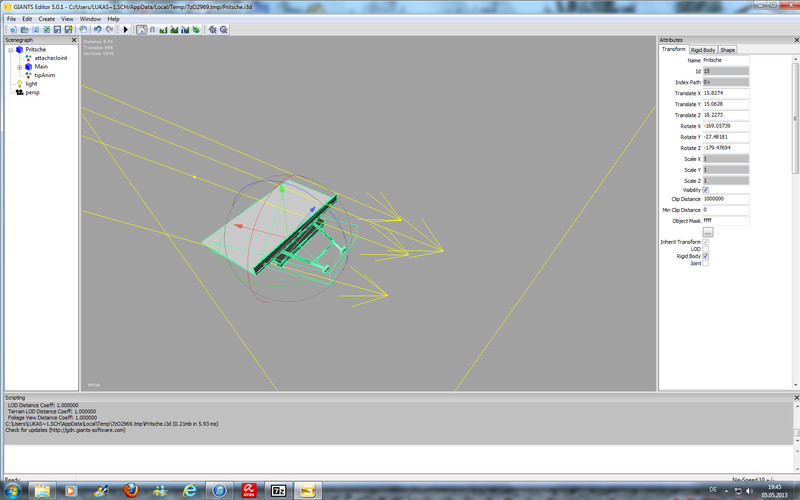The width and height of the screenshot is (800, 500).
Task: Click the Rotate Y value field
Action: coord(726,137)
